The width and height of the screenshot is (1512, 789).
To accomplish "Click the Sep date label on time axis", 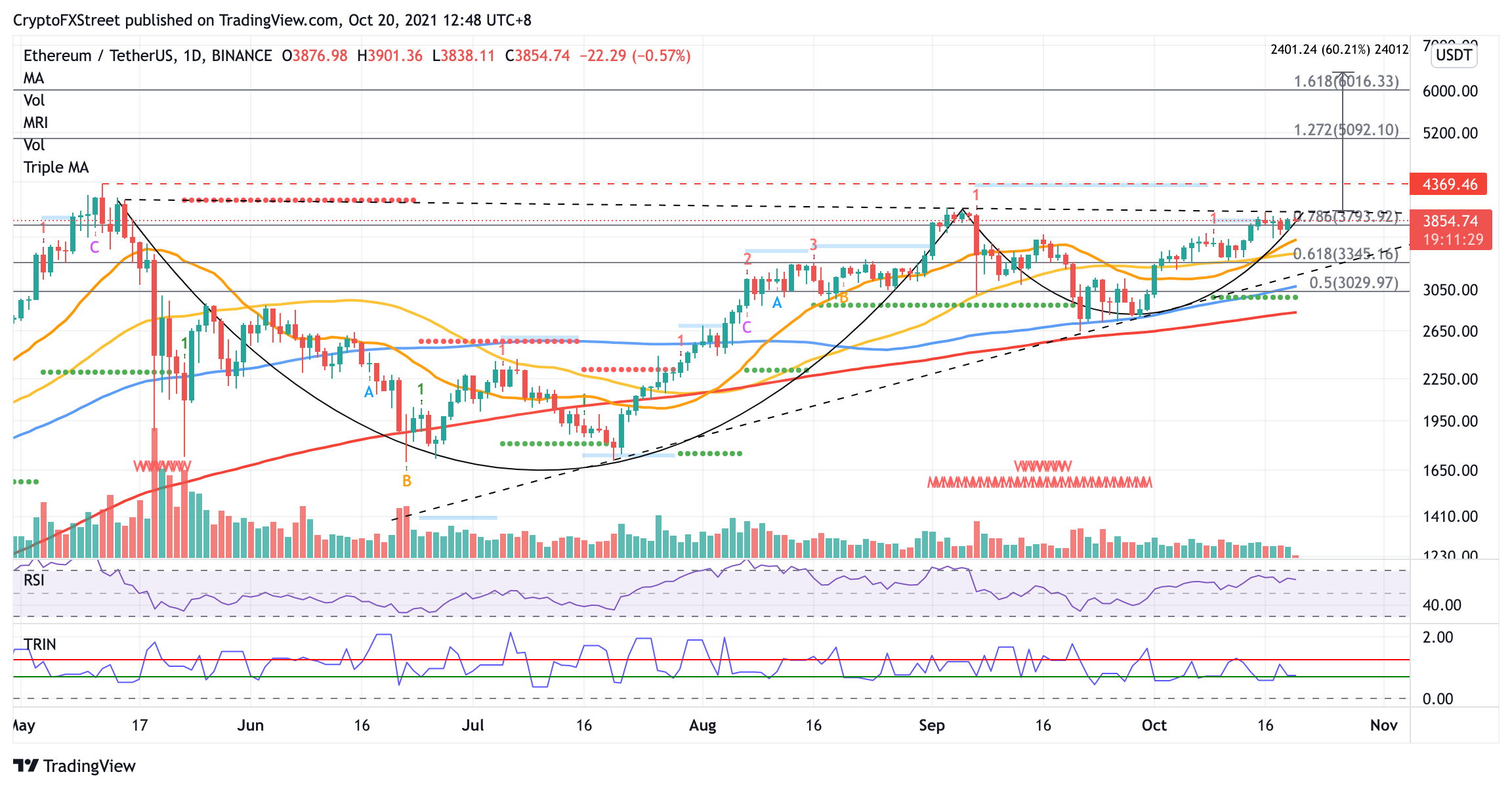I will click(x=931, y=725).
